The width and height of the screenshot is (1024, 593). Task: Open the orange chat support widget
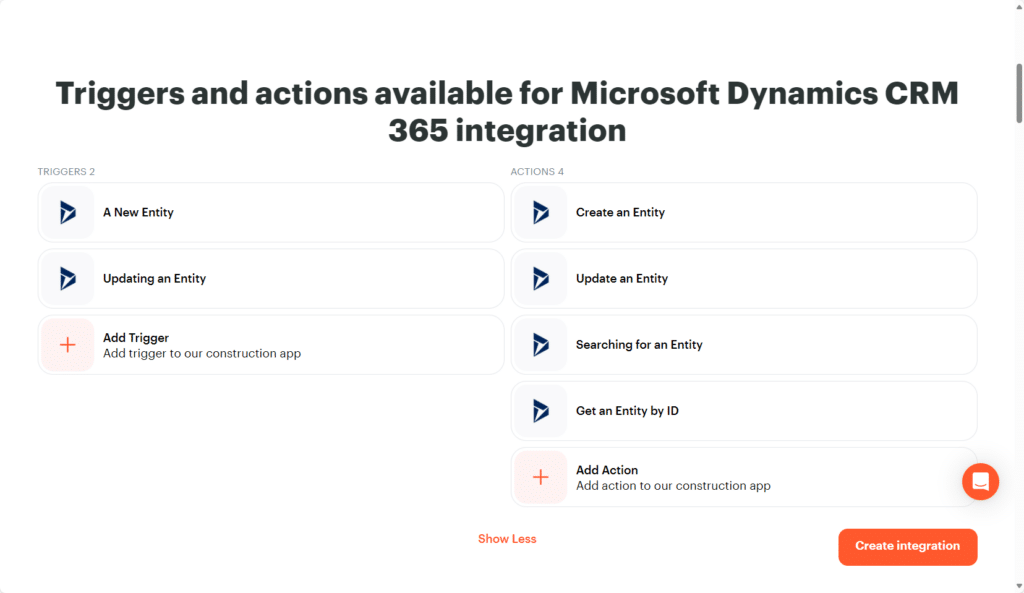[980, 482]
